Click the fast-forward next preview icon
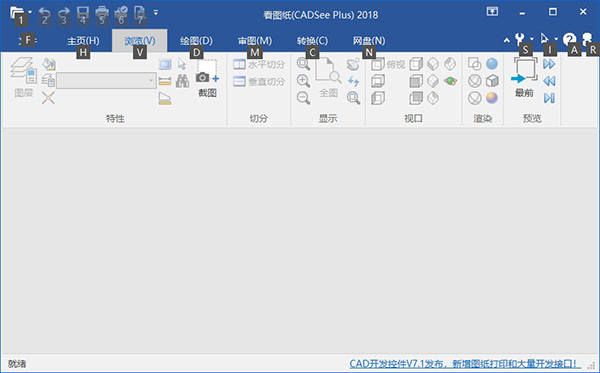 click(549, 64)
